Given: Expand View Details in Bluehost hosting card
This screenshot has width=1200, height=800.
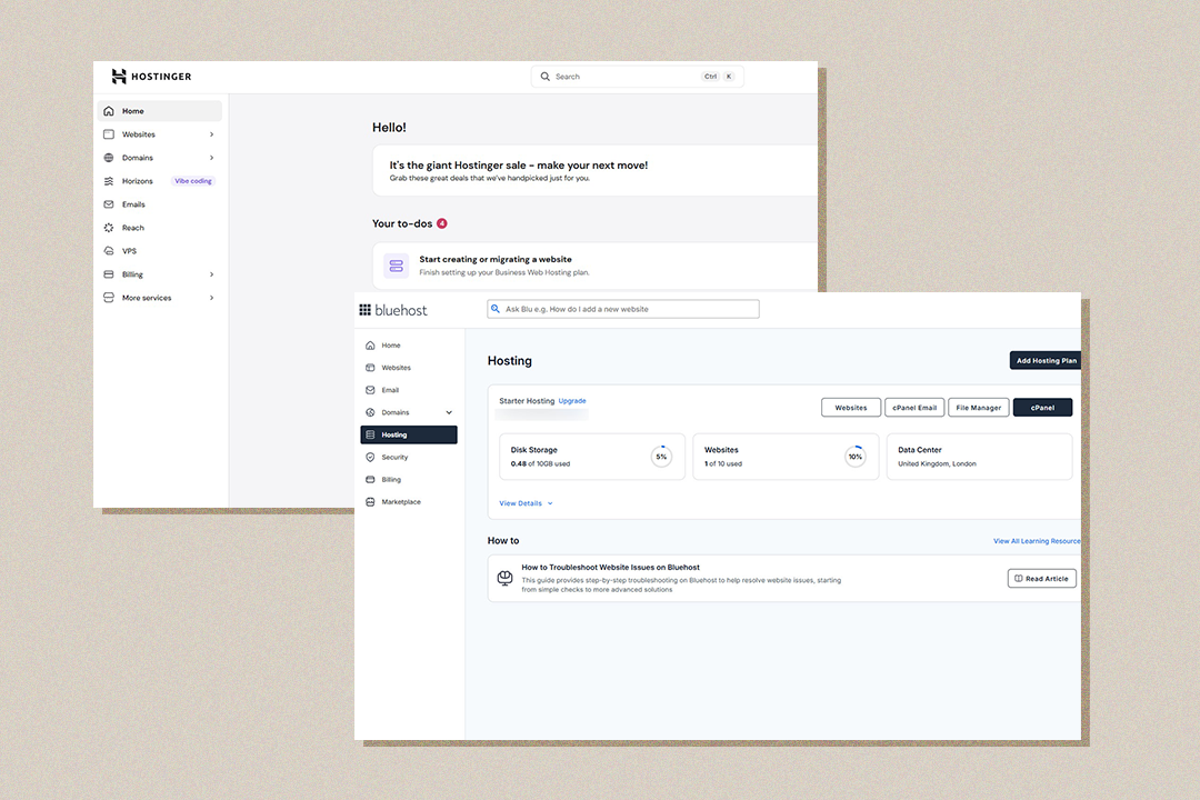Looking at the screenshot, I should (x=526, y=504).
